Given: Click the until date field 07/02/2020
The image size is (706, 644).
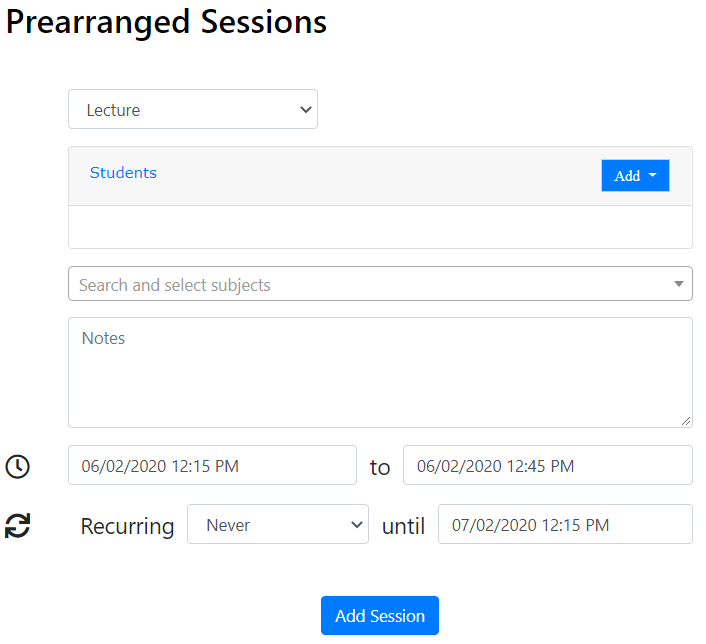Looking at the screenshot, I should 564,525.
